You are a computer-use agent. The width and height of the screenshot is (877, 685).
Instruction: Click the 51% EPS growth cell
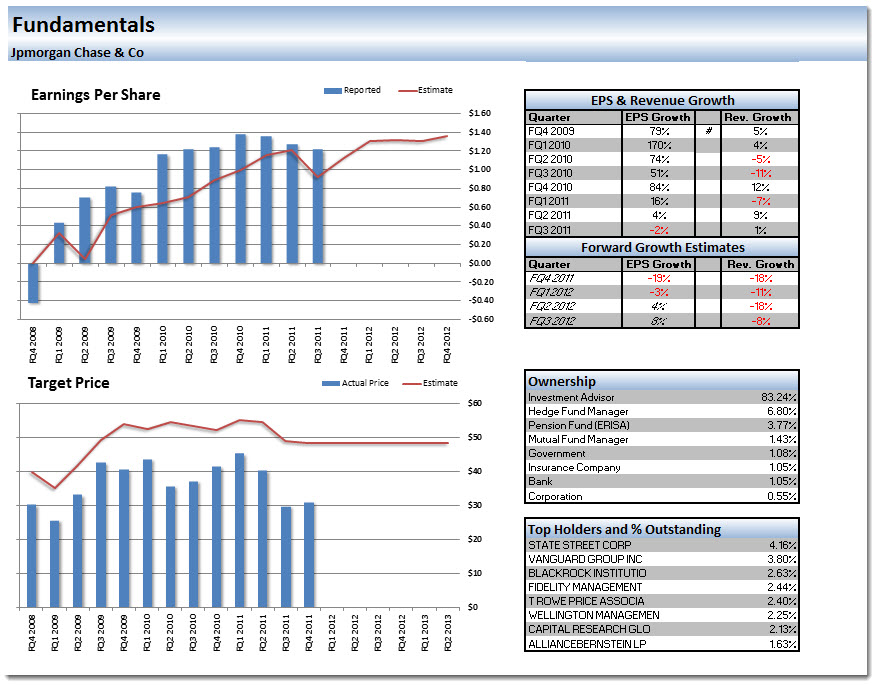[659, 173]
